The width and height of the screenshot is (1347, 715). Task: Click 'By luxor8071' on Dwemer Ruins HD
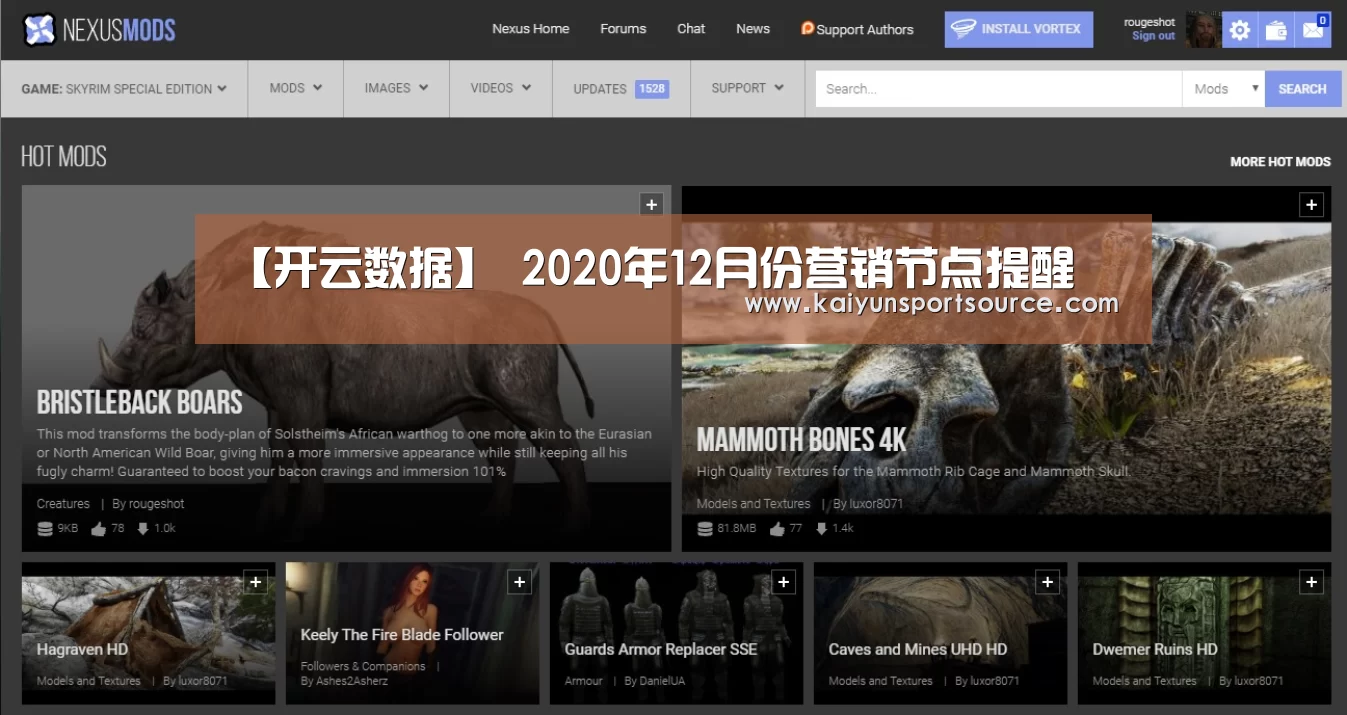click(1251, 681)
